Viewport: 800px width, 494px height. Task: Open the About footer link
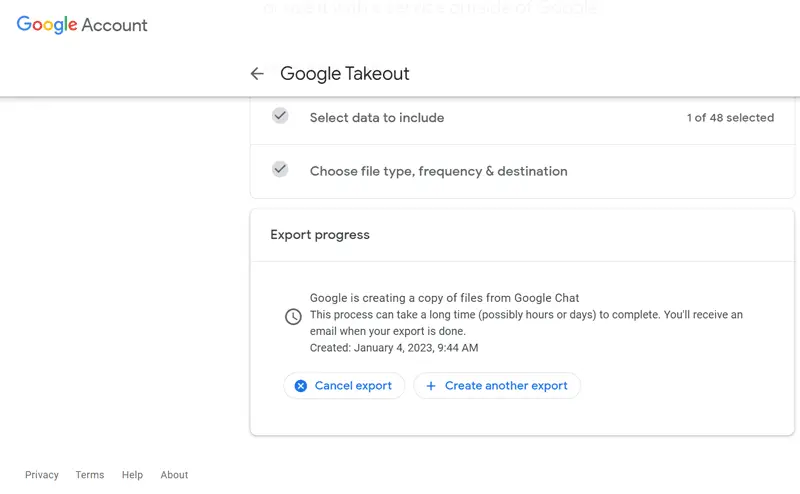[x=174, y=475]
